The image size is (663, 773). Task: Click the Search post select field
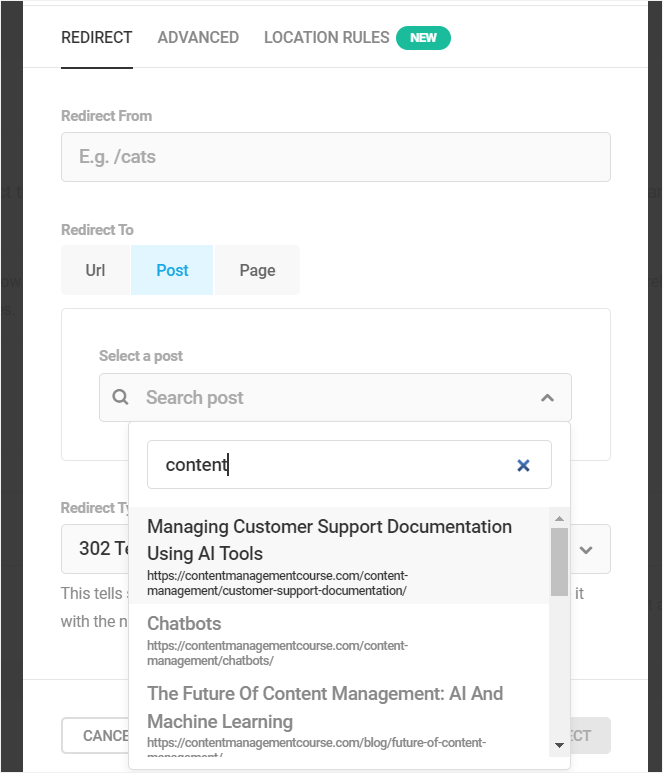335,397
